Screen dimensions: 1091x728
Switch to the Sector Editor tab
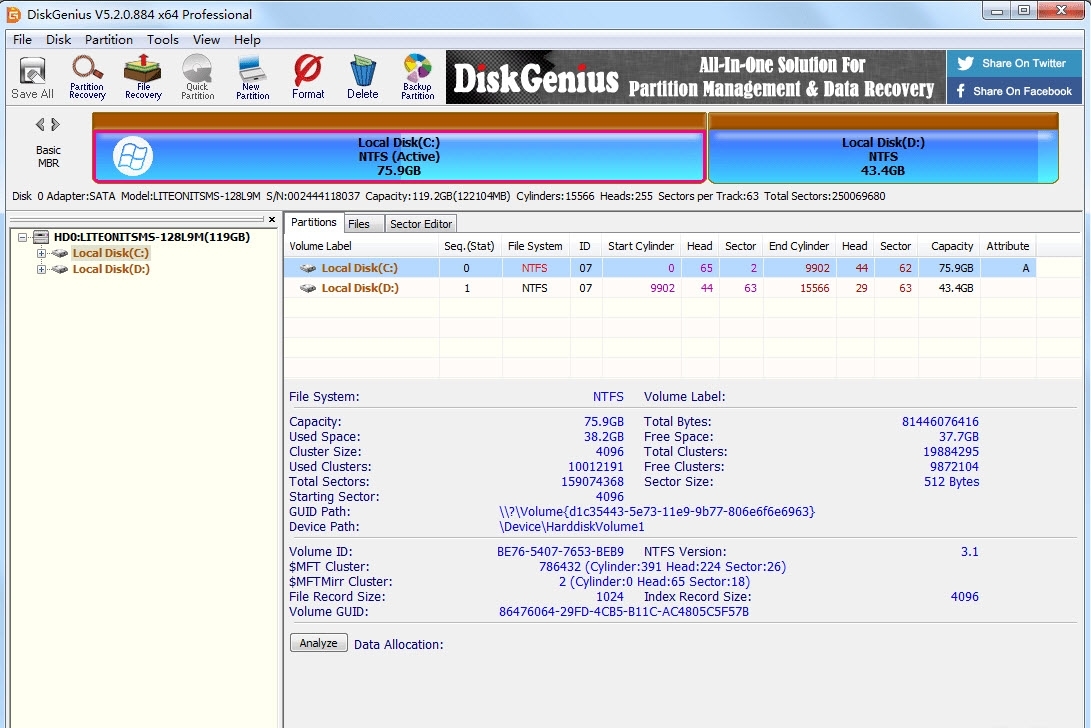[421, 223]
